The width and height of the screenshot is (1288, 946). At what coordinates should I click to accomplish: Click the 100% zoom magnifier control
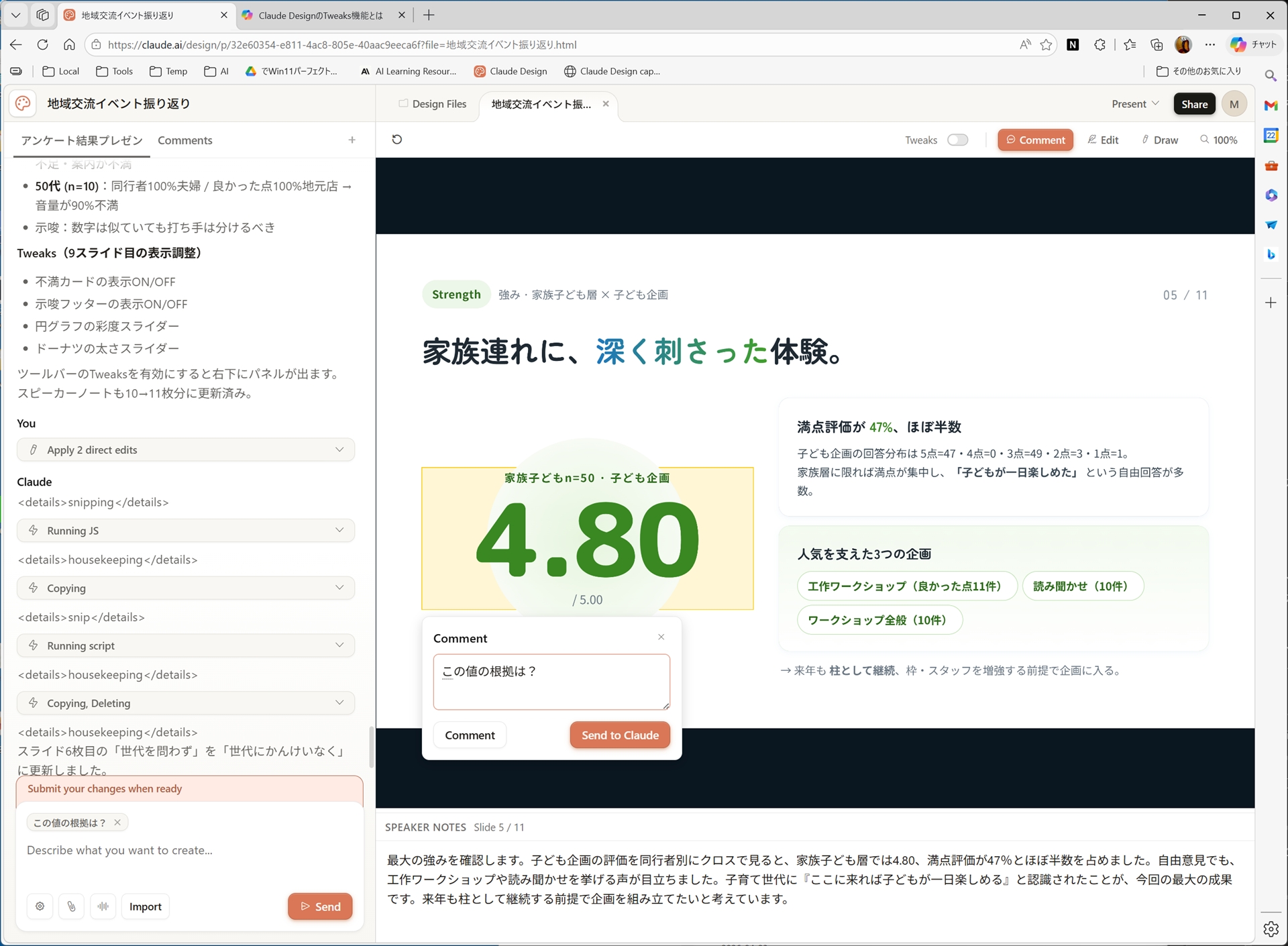point(1218,140)
